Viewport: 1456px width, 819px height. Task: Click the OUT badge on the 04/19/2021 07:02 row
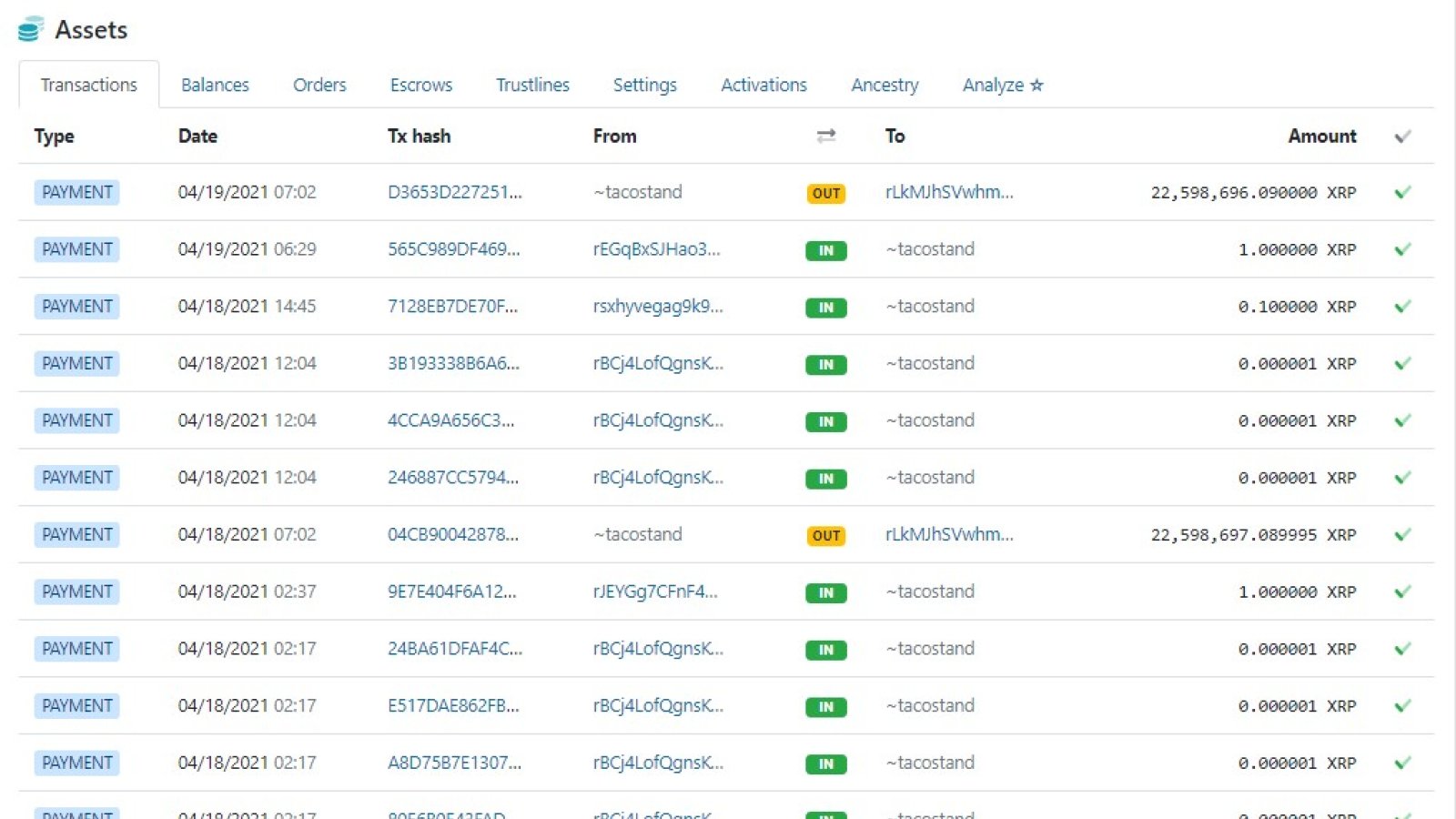pos(826,193)
